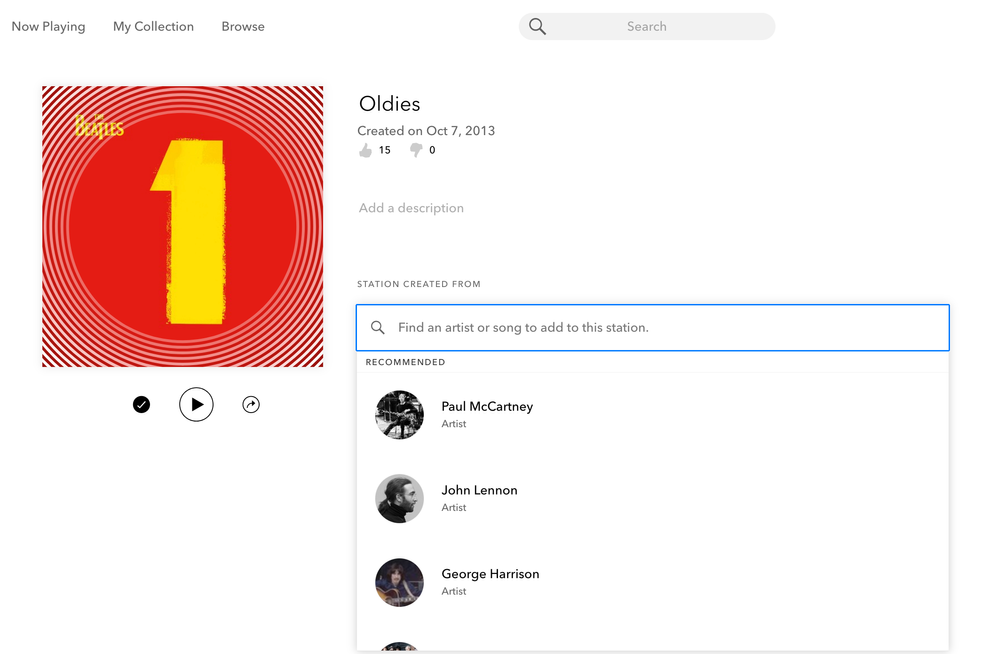Select Paul McCartney from recommendations

click(x=487, y=407)
